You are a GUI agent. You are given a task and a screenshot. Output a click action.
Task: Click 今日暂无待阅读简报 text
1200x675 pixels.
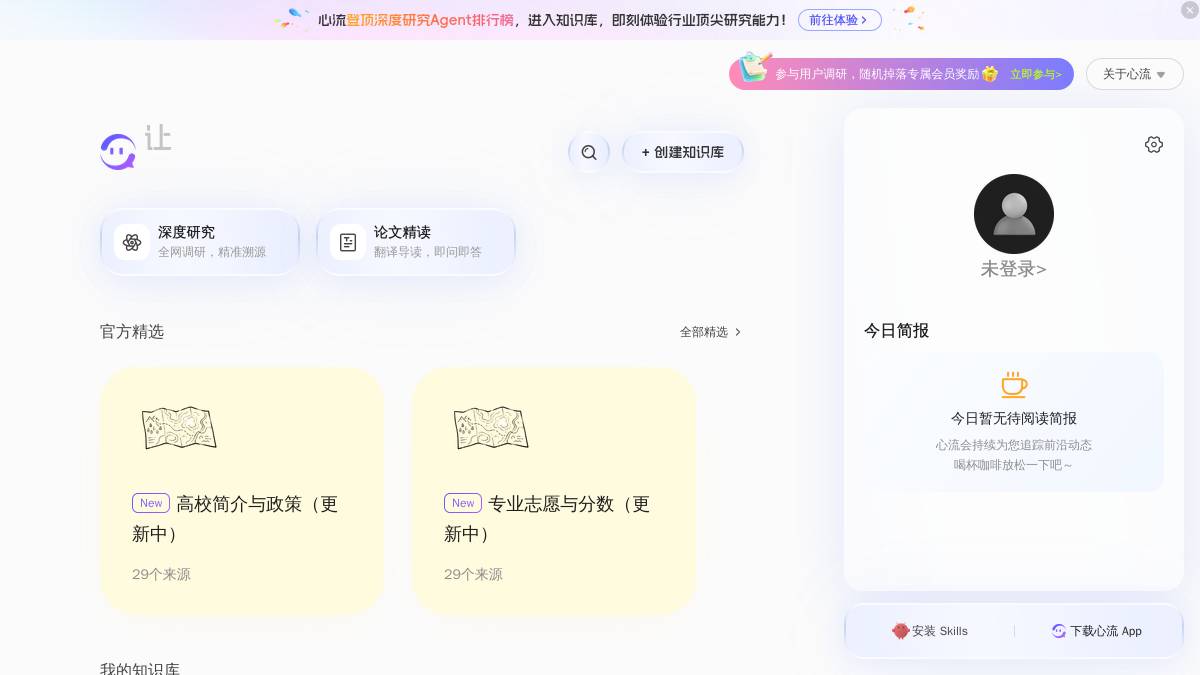(1014, 418)
